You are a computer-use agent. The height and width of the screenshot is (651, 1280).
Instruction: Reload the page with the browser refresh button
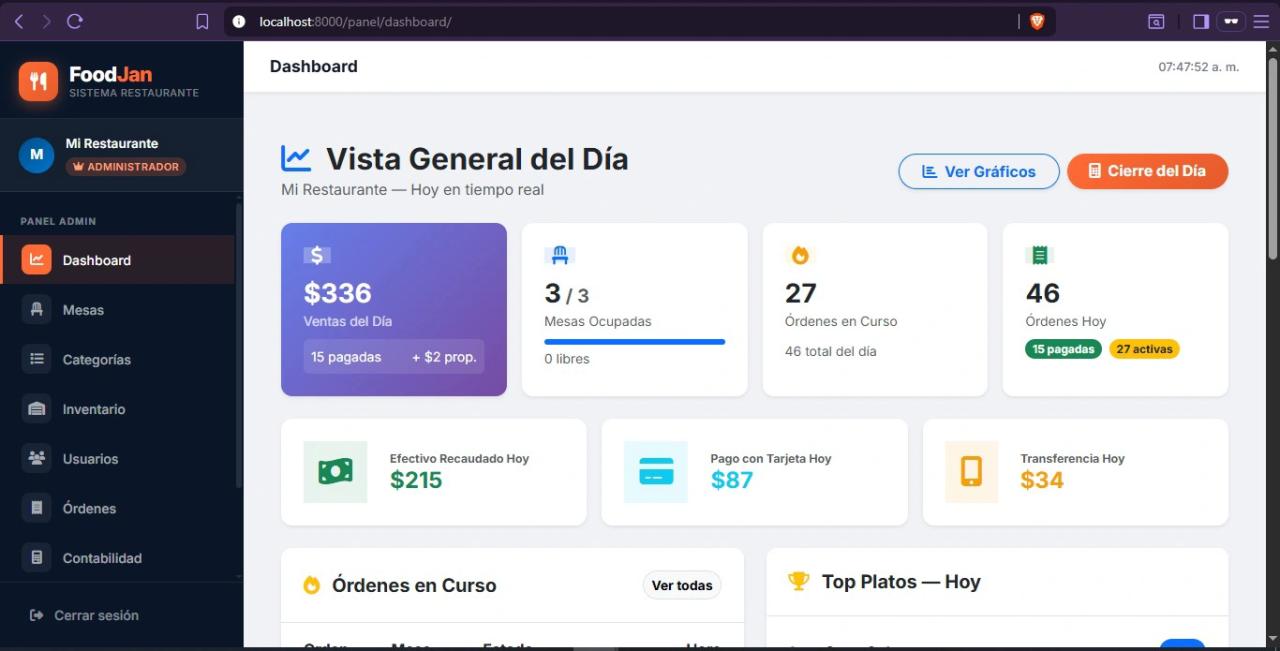(x=75, y=21)
